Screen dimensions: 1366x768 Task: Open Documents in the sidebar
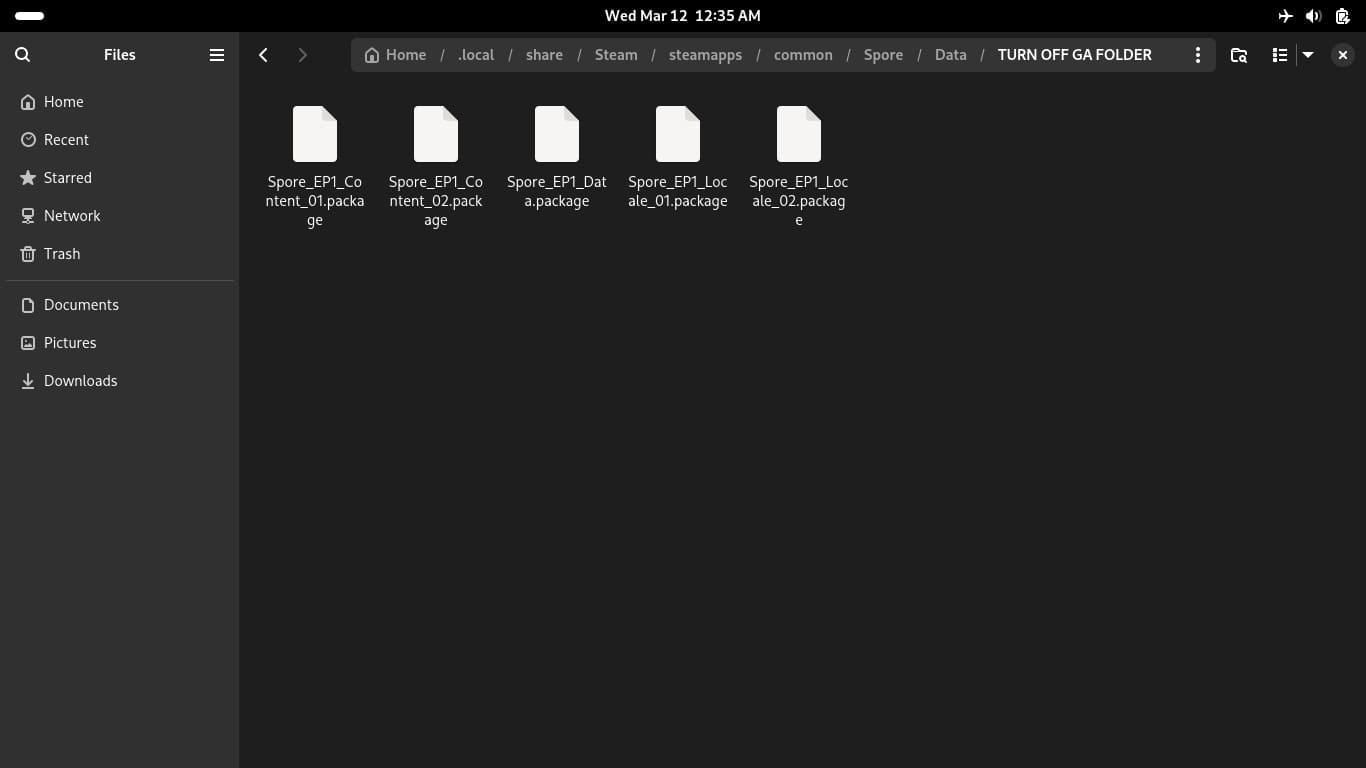[x=119, y=305]
